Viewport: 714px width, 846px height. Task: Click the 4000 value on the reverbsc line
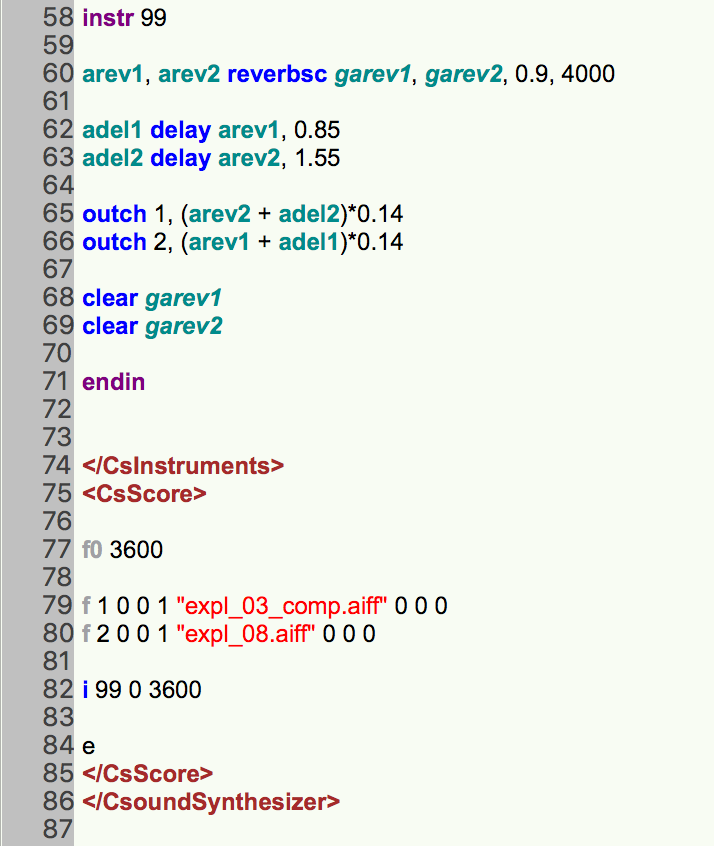click(x=589, y=74)
